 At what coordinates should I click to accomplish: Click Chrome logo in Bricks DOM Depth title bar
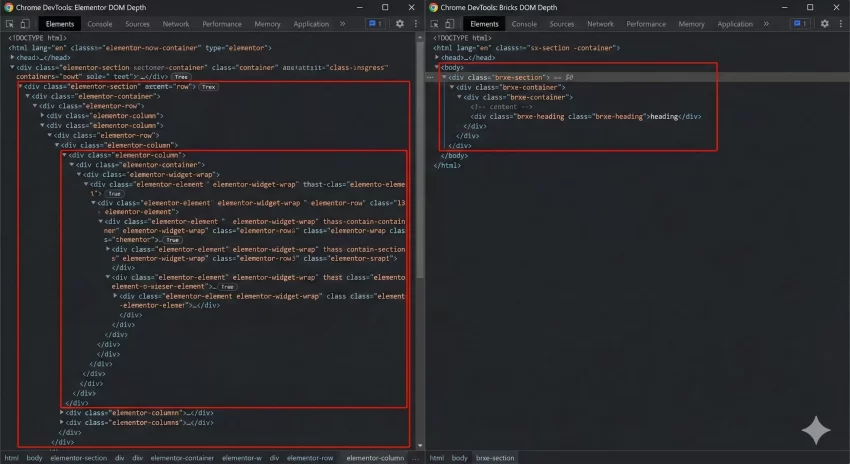(x=434, y=8)
